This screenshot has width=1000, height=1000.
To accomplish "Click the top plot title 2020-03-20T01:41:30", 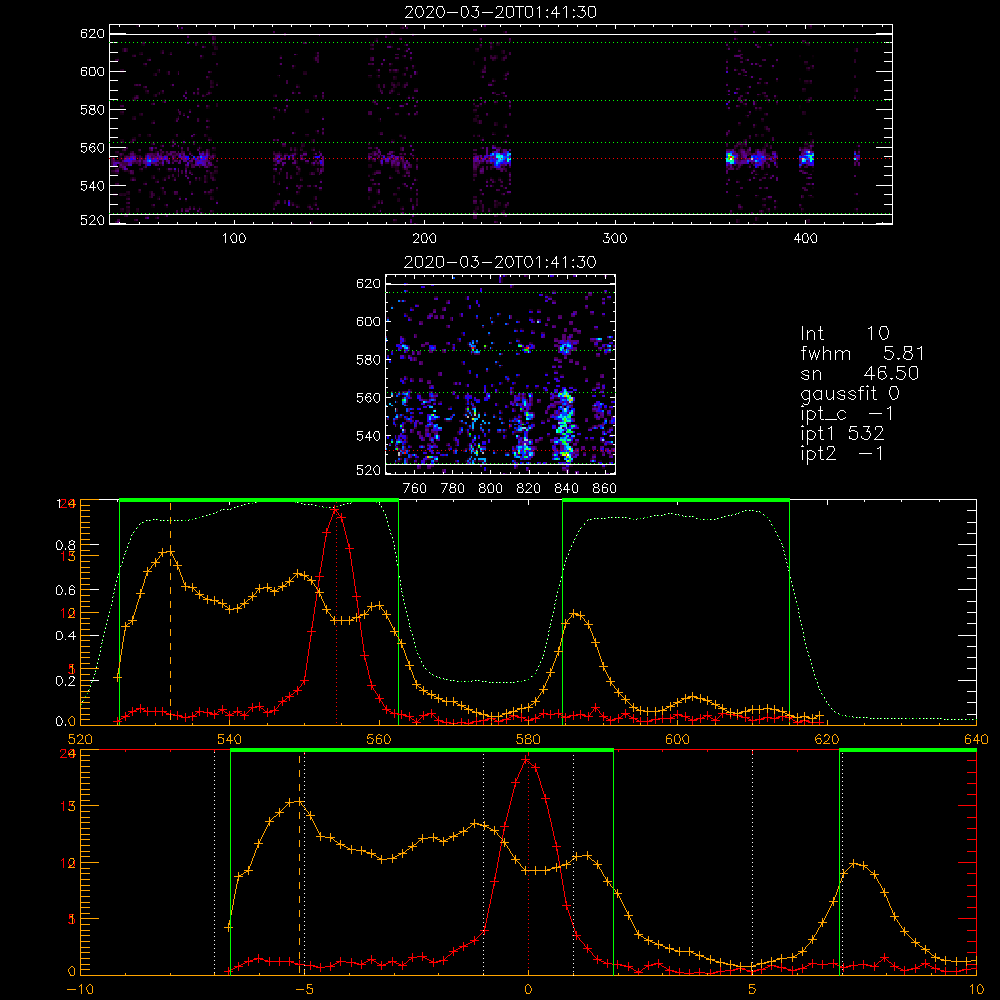I will point(501,12).
